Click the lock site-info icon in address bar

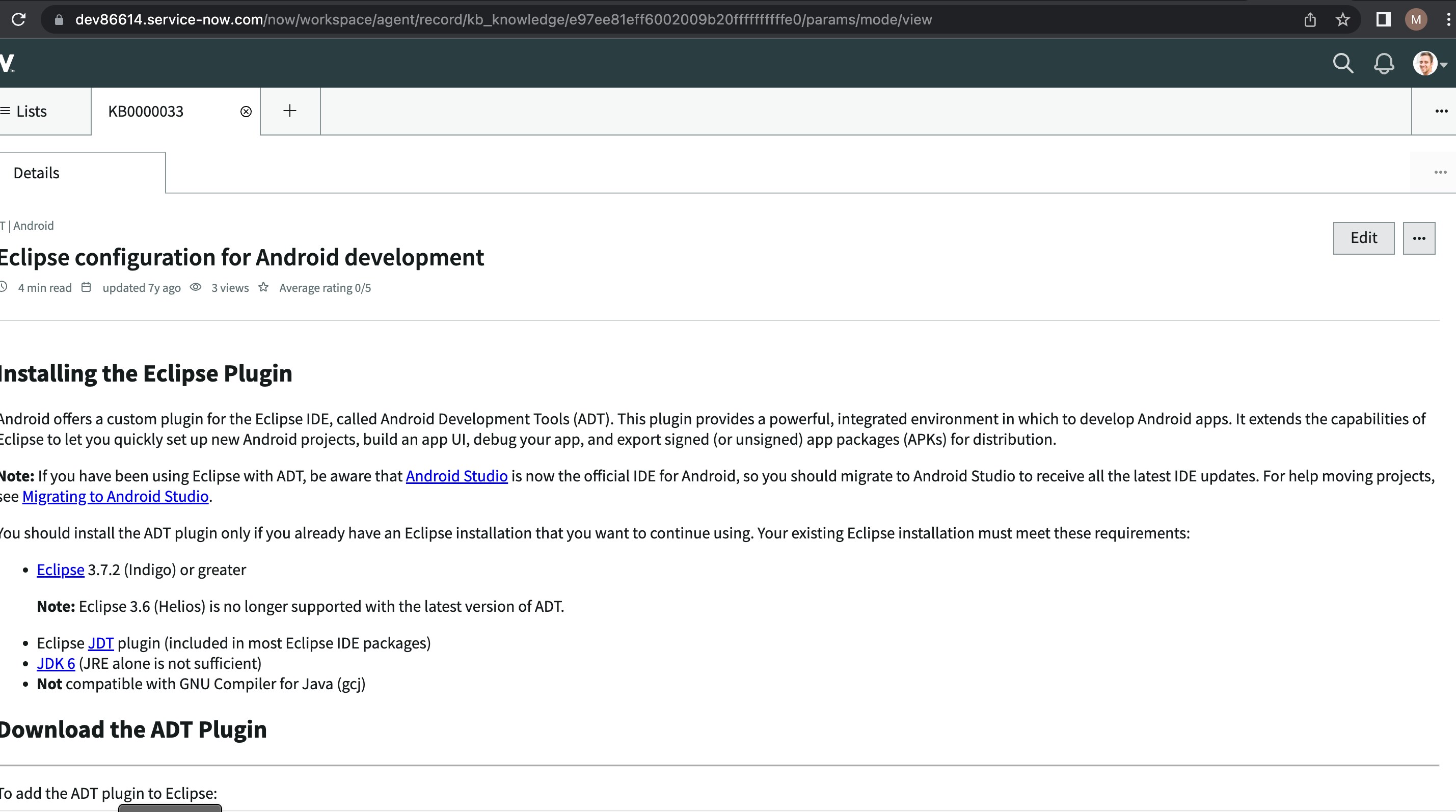coord(58,20)
